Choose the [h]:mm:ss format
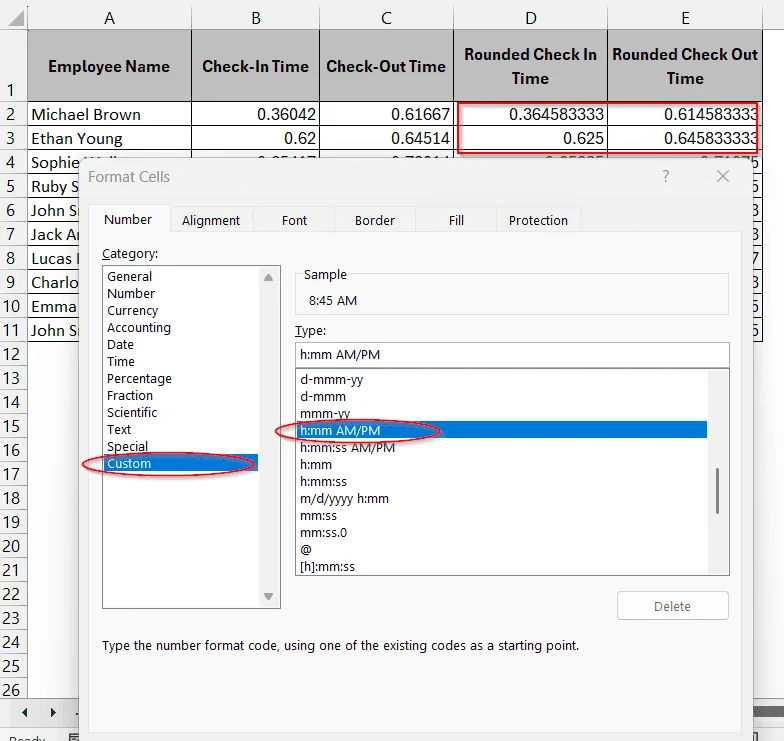784x741 pixels. pyautogui.click(x=328, y=566)
